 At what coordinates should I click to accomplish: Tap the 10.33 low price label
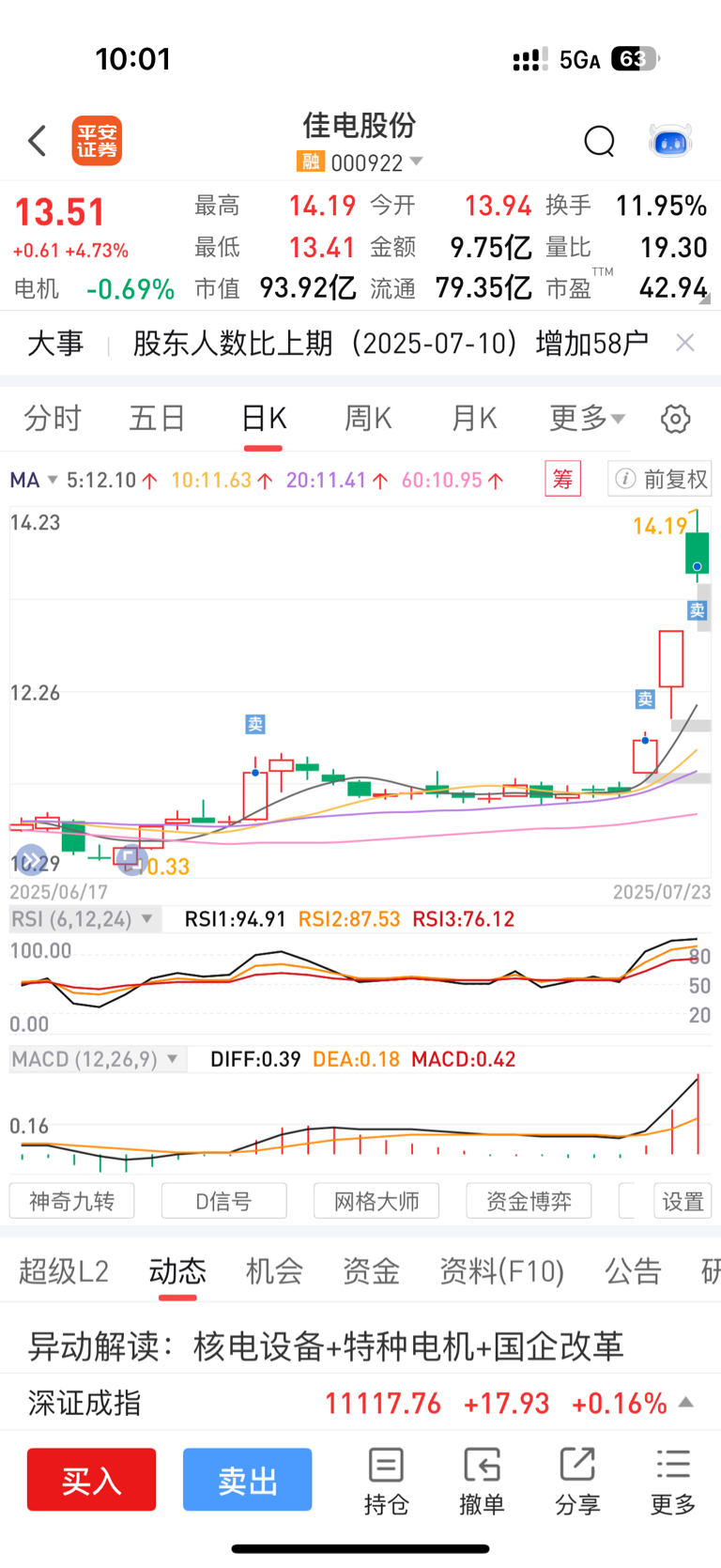pyautogui.click(x=161, y=867)
